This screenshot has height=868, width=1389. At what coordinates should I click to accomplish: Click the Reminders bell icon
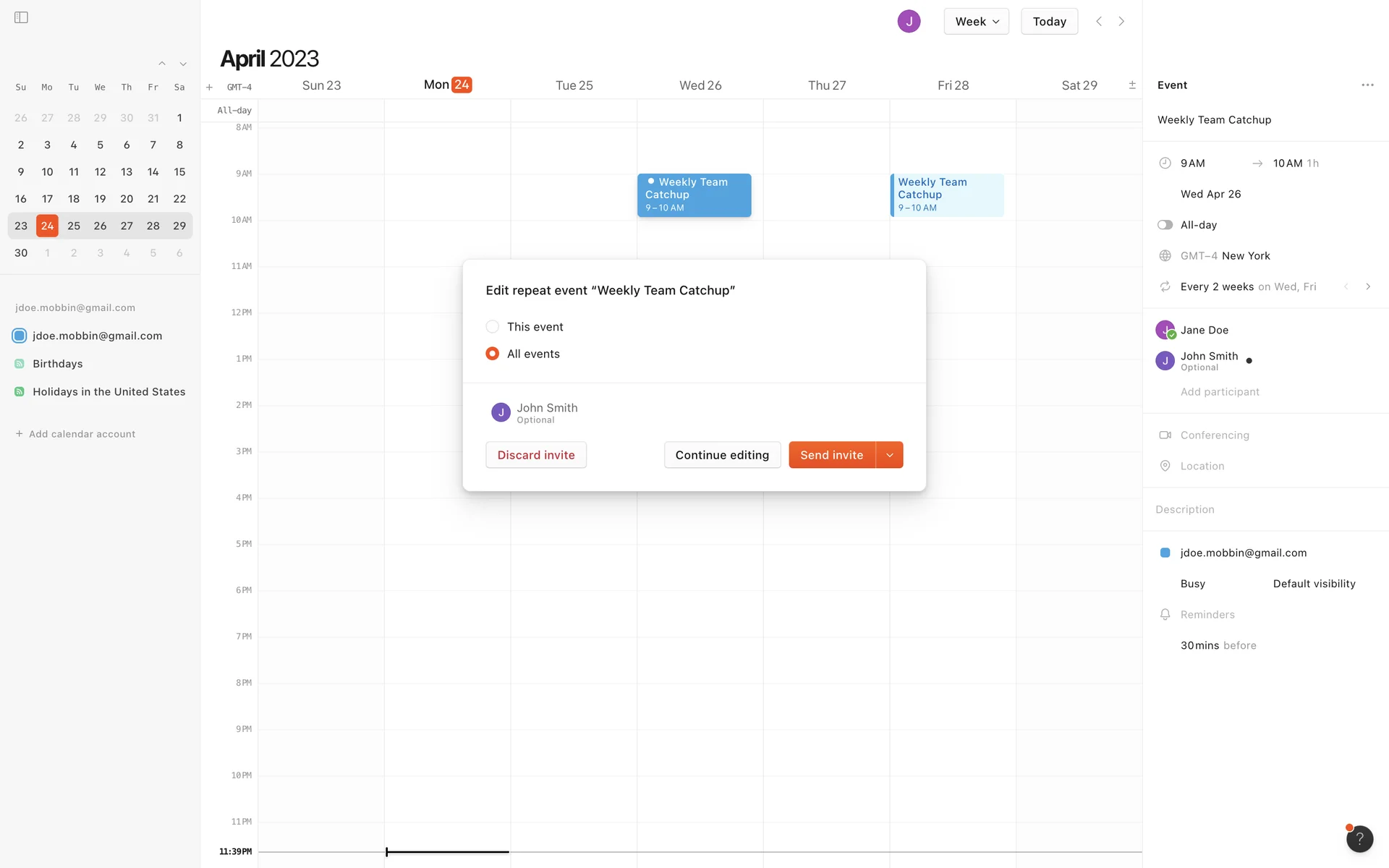click(x=1165, y=615)
